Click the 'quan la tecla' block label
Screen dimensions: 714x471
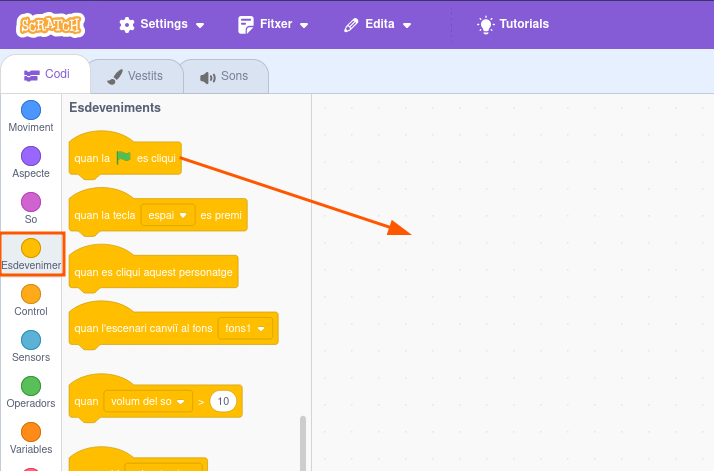105,215
